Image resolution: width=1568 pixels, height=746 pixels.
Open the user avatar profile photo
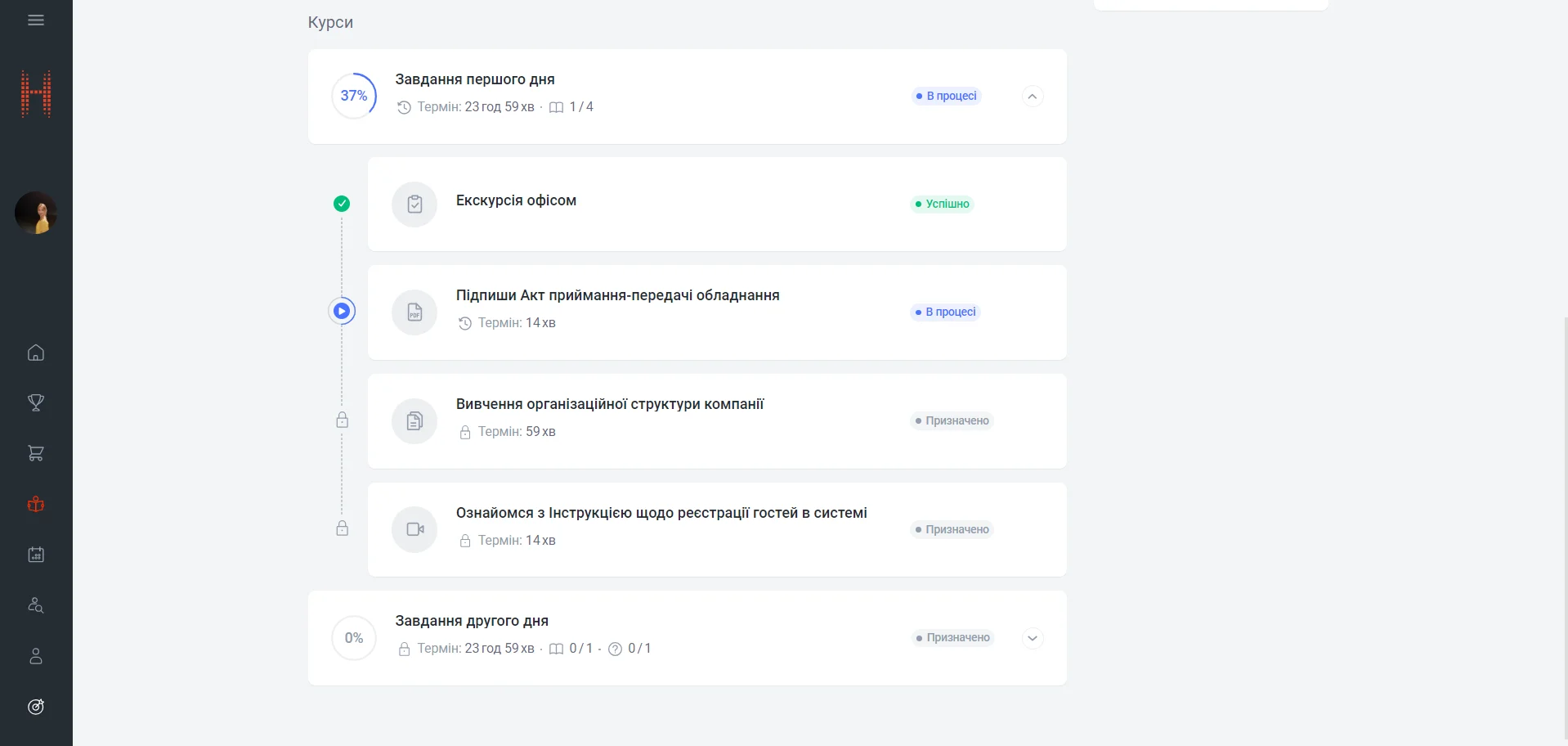[36, 213]
